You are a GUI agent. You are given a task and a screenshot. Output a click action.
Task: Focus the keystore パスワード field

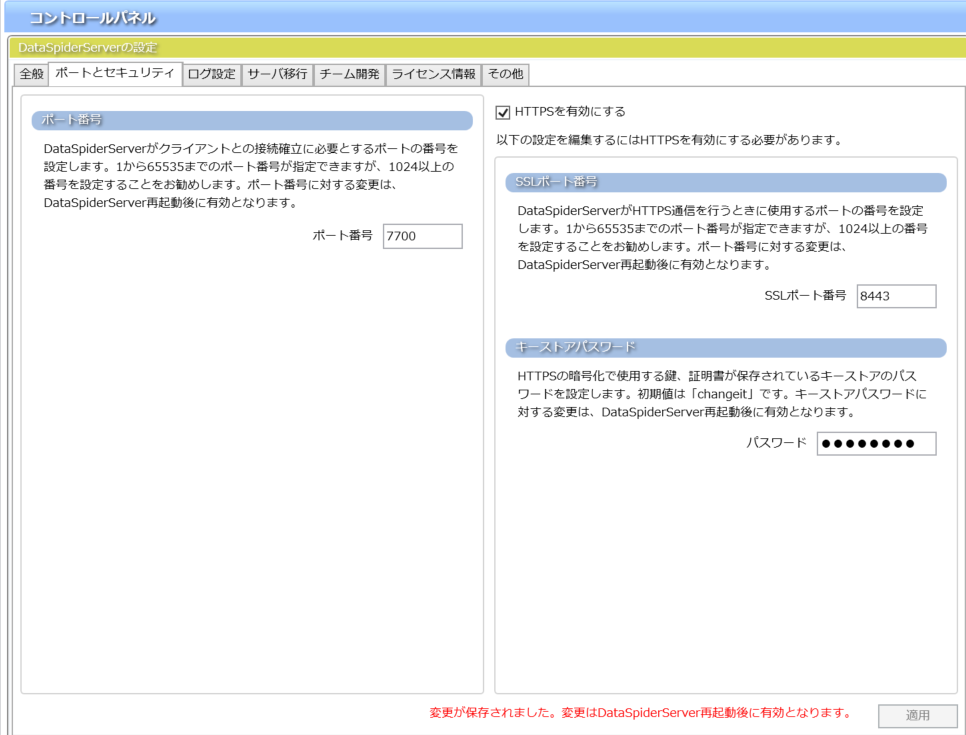coord(877,444)
